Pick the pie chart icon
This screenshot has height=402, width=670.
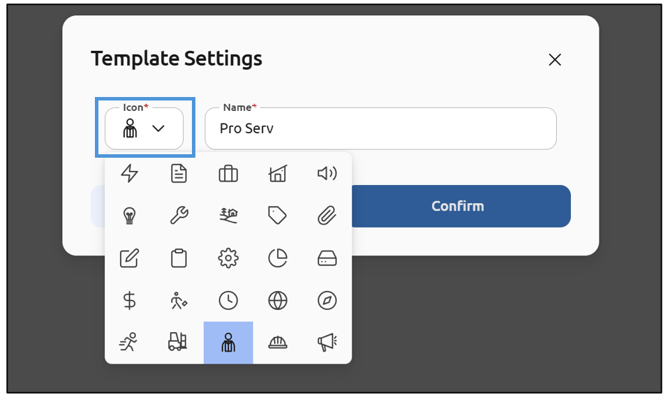[277, 259]
